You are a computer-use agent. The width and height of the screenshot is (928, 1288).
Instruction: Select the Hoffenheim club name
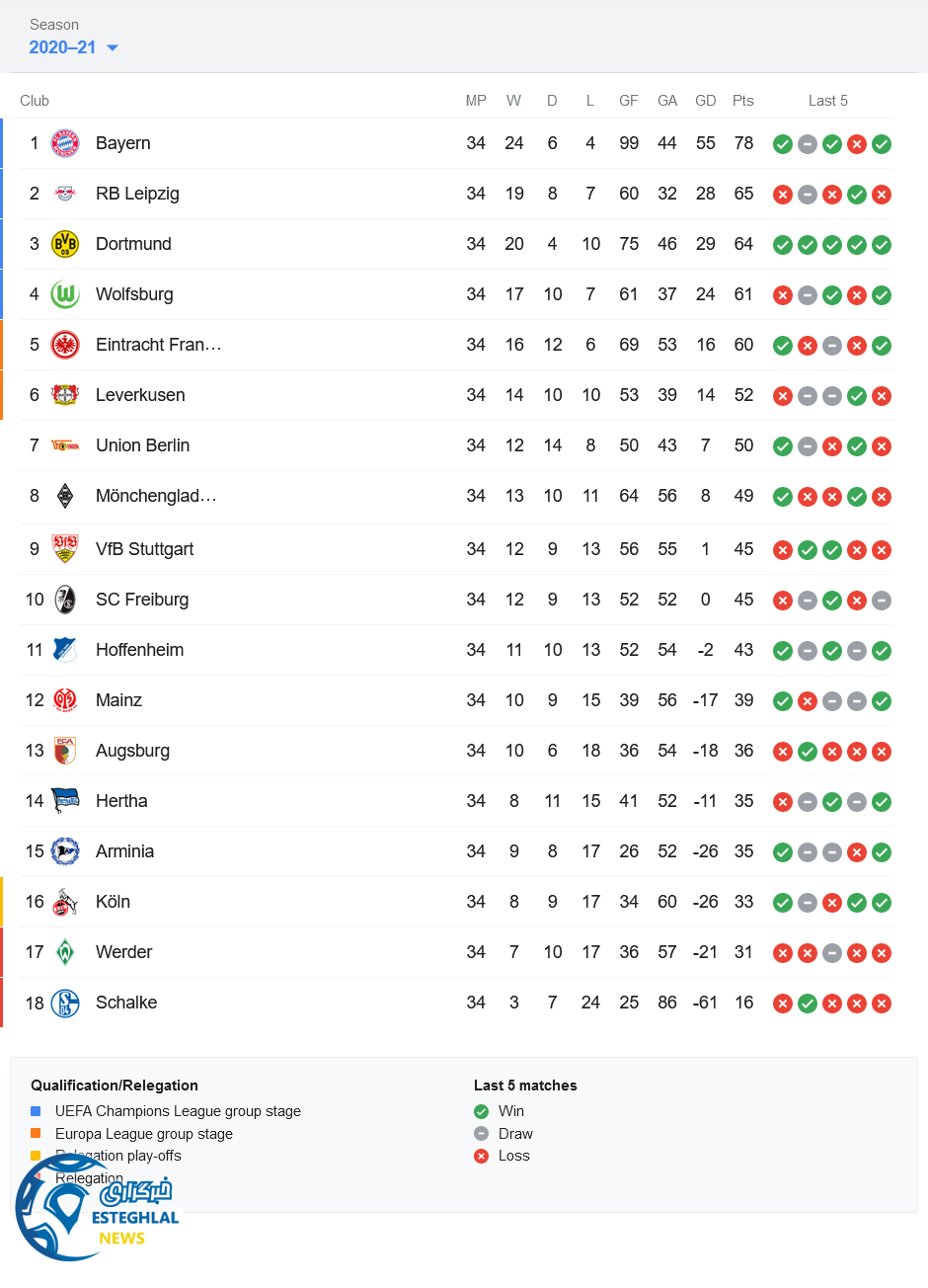[139, 650]
